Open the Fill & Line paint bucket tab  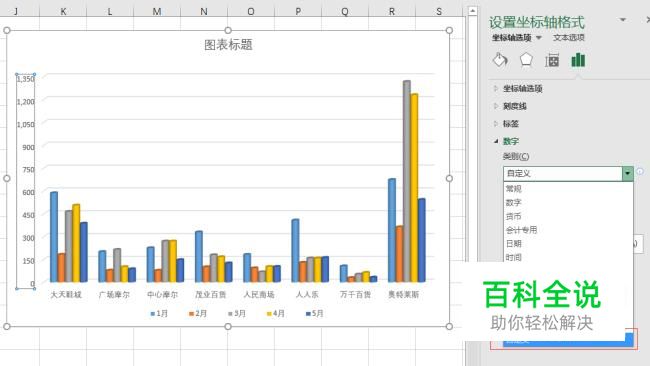[500, 60]
